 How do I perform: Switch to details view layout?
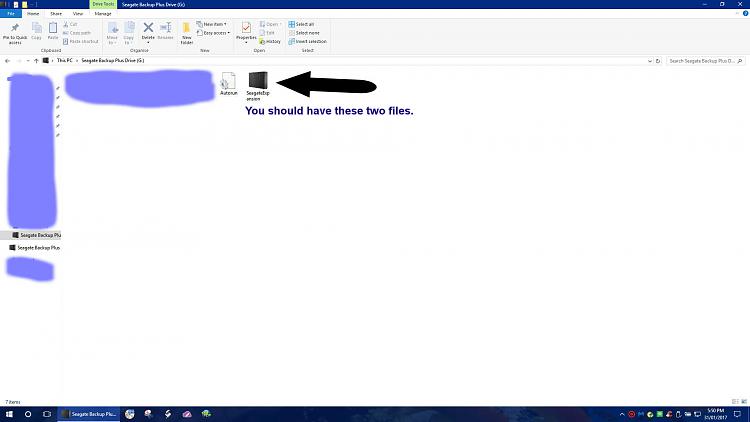pyautogui.click(x=735, y=402)
